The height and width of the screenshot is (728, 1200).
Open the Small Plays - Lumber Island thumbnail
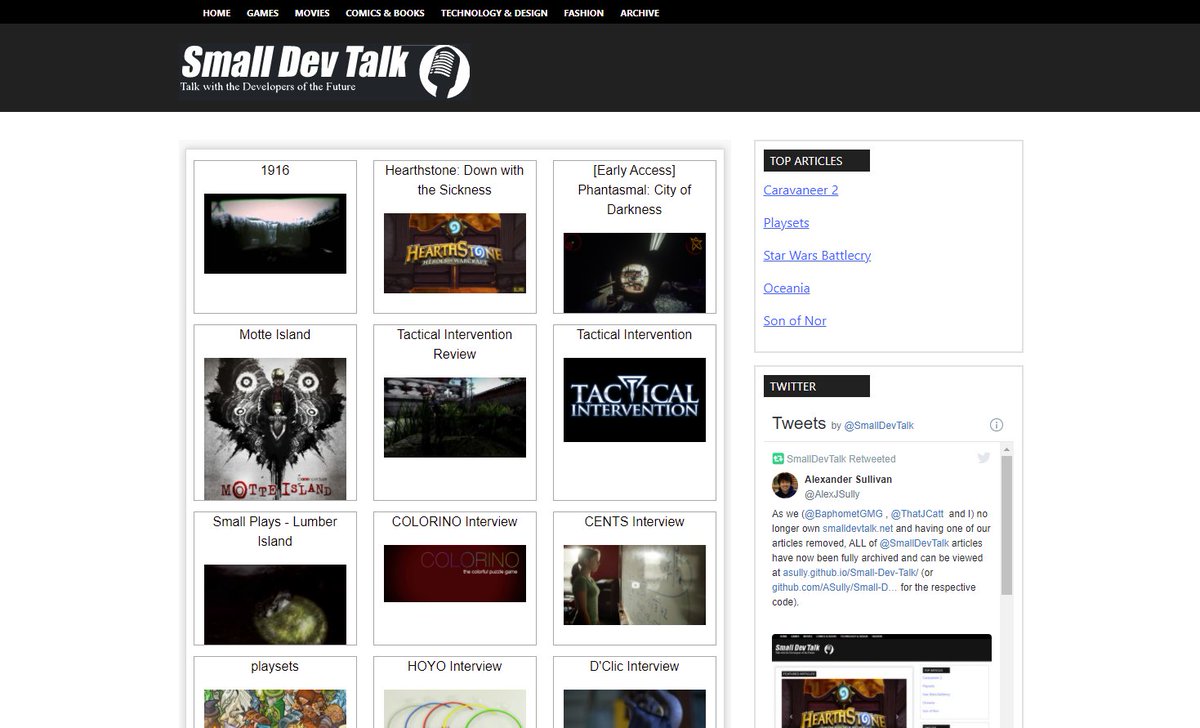[275, 604]
